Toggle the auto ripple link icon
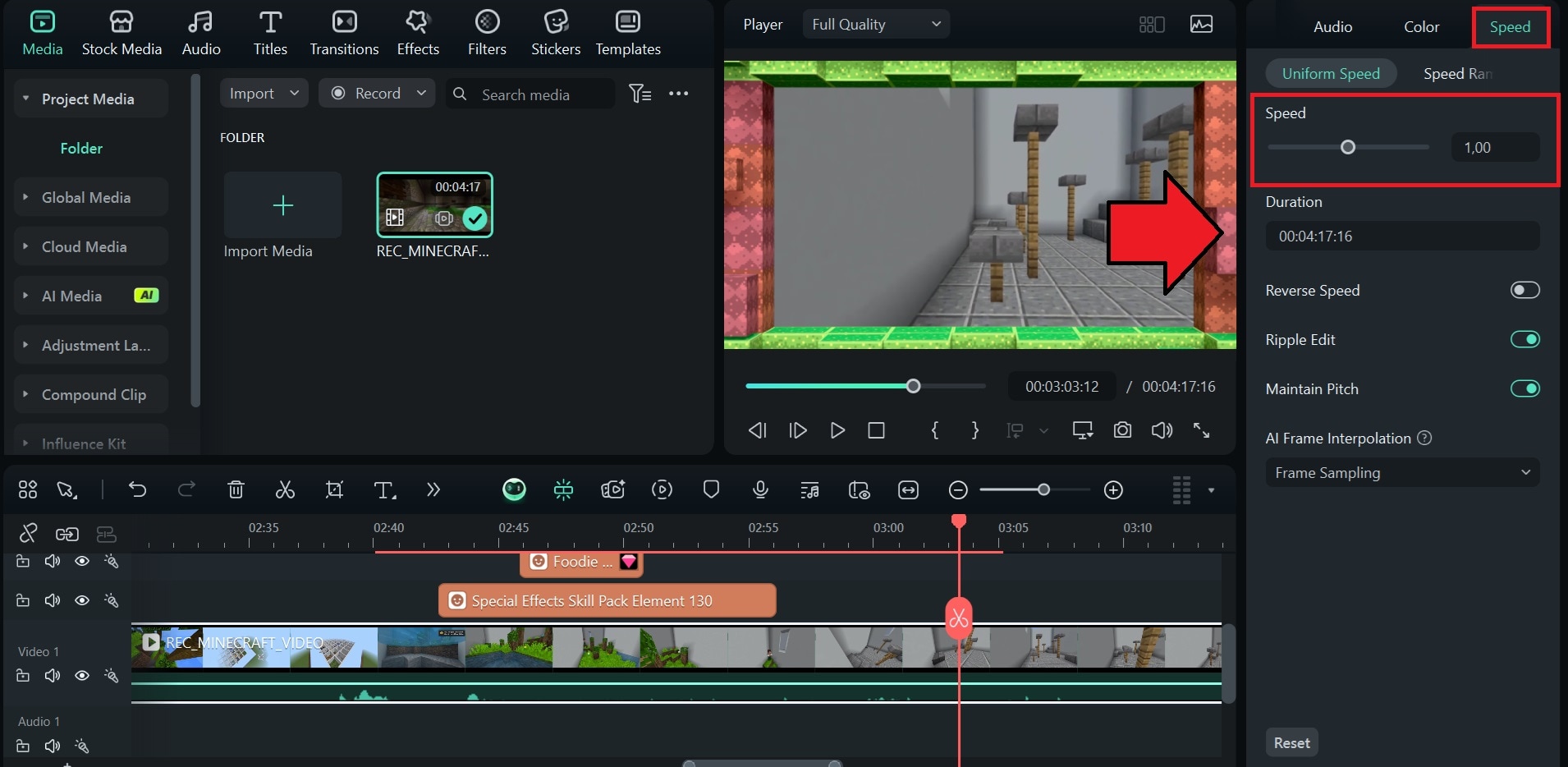 pos(67,535)
